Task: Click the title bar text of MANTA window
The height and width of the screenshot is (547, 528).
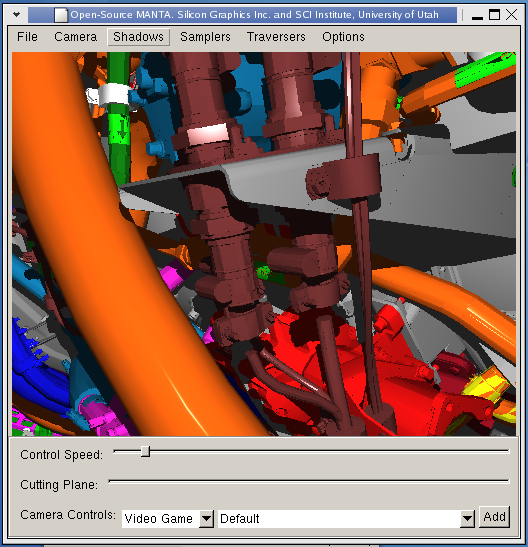Action: (255, 15)
